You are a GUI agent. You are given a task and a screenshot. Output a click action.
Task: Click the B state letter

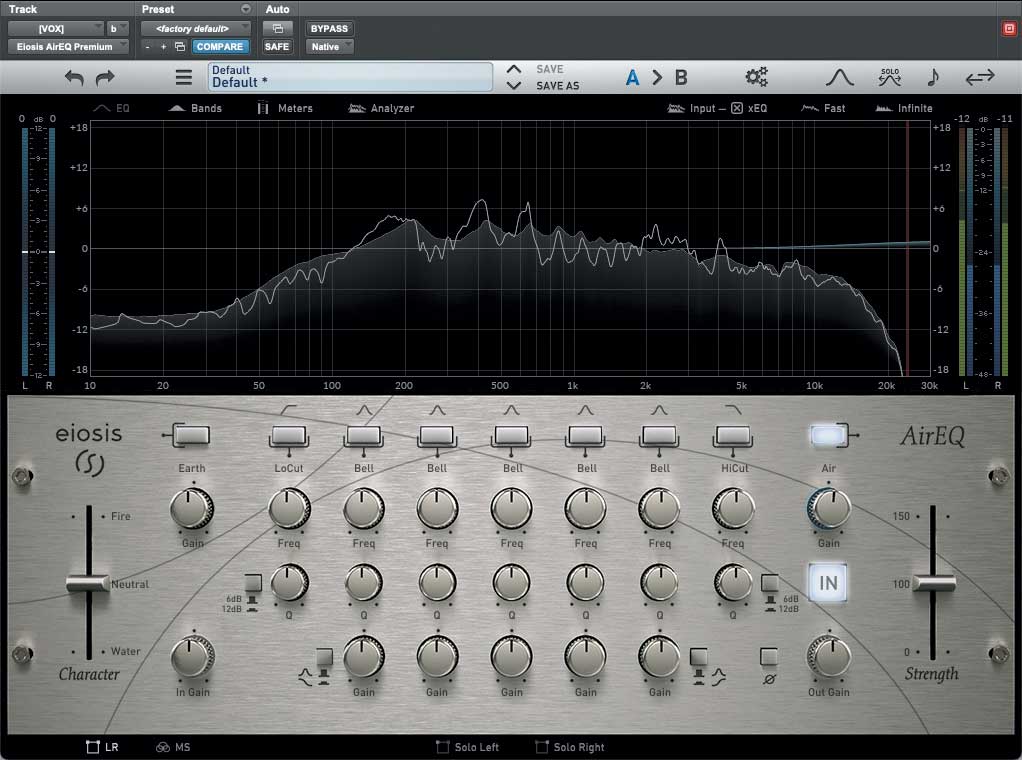coord(681,78)
